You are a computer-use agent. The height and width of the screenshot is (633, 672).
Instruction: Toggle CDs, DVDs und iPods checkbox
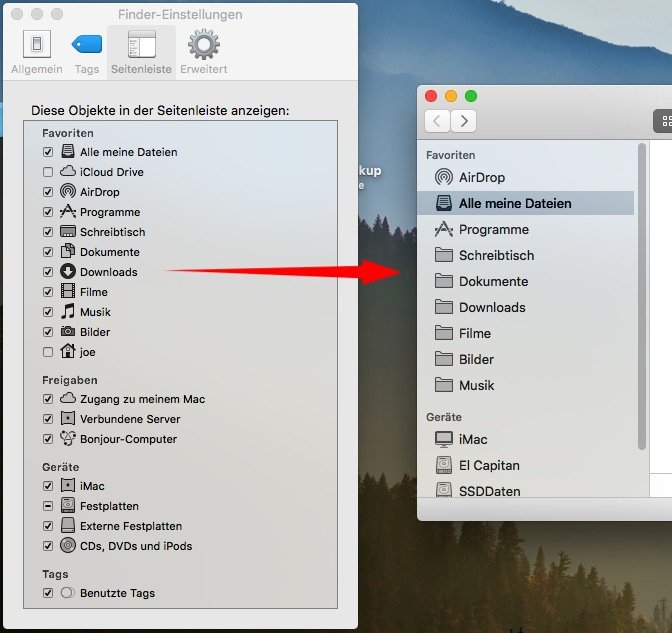pos(48,546)
